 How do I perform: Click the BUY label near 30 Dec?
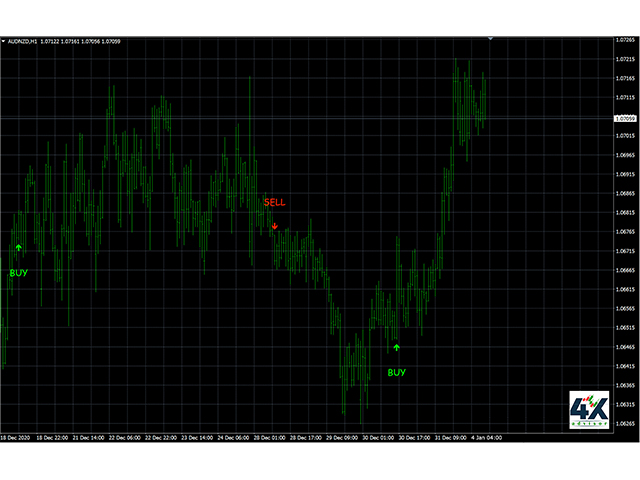click(396, 372)
